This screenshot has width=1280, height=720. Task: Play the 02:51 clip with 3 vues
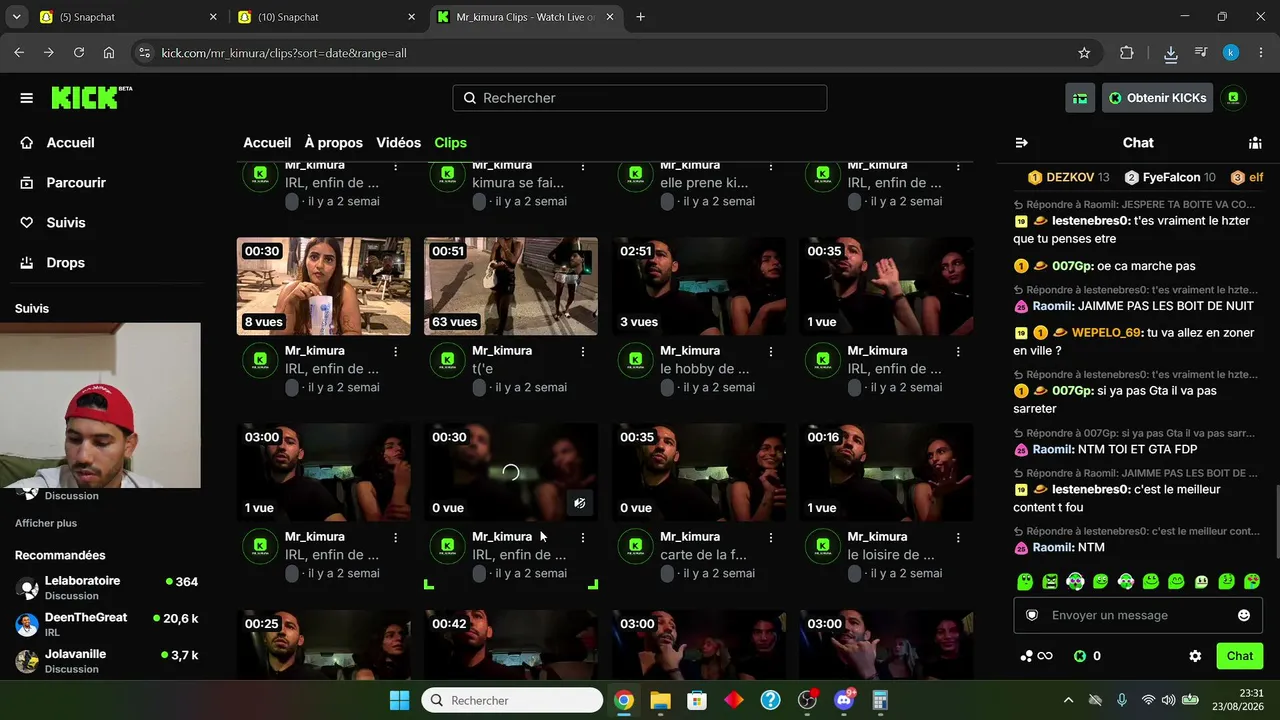pyautogui.click(x=699, y=286)
